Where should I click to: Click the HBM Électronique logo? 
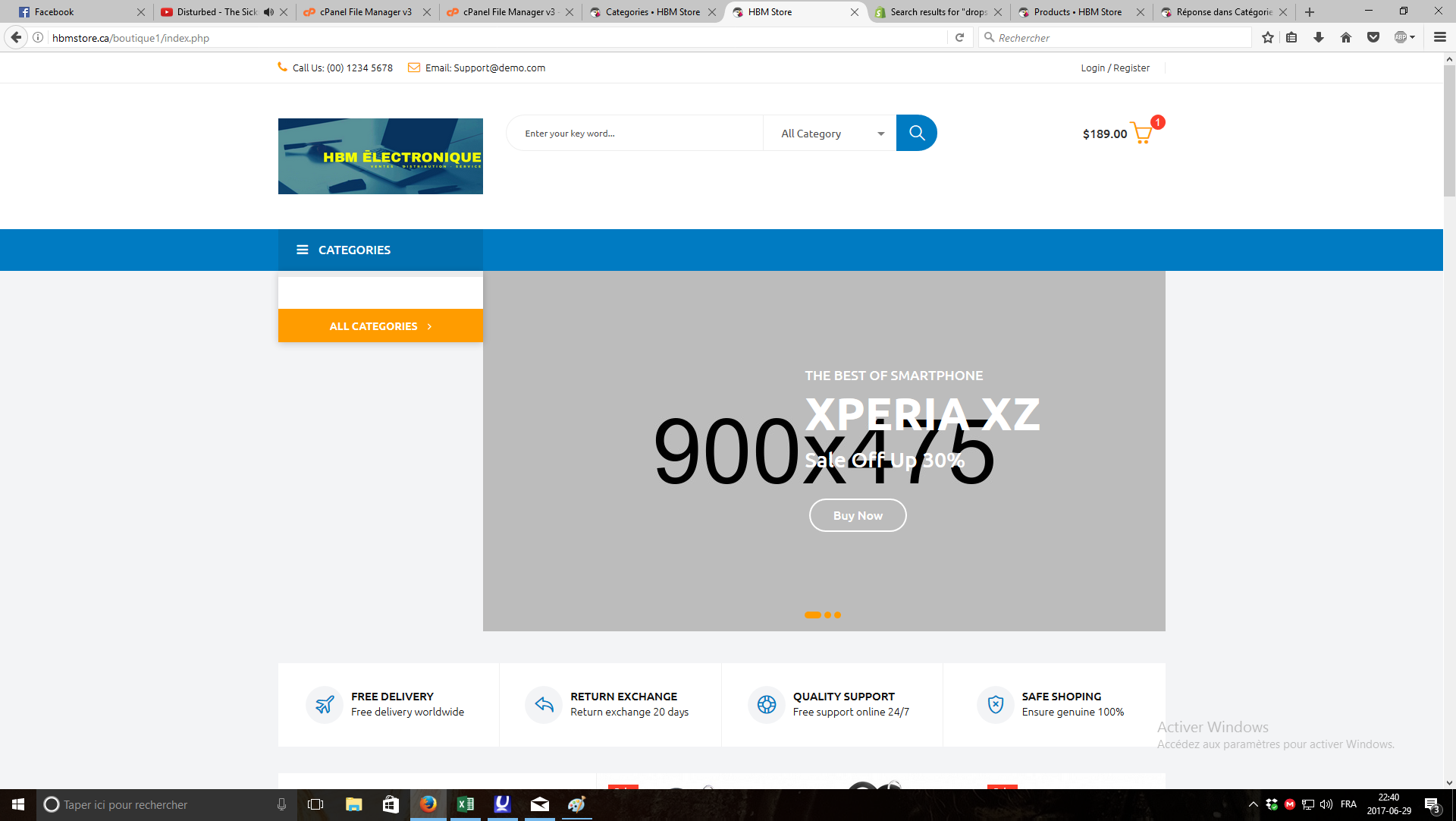[x=380, y=156]
